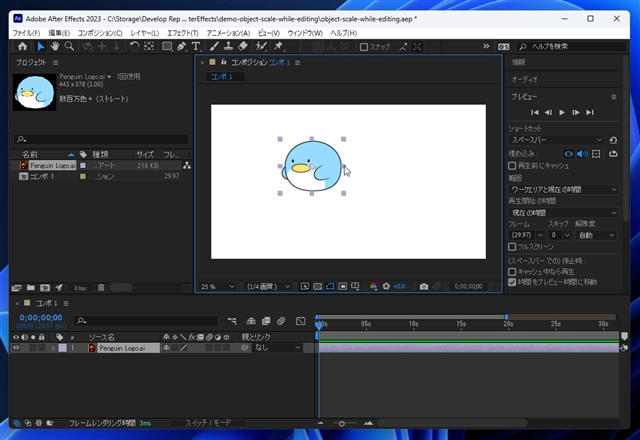
Task: Click the Home icon in toolbar
Action: tap(20, 46)
